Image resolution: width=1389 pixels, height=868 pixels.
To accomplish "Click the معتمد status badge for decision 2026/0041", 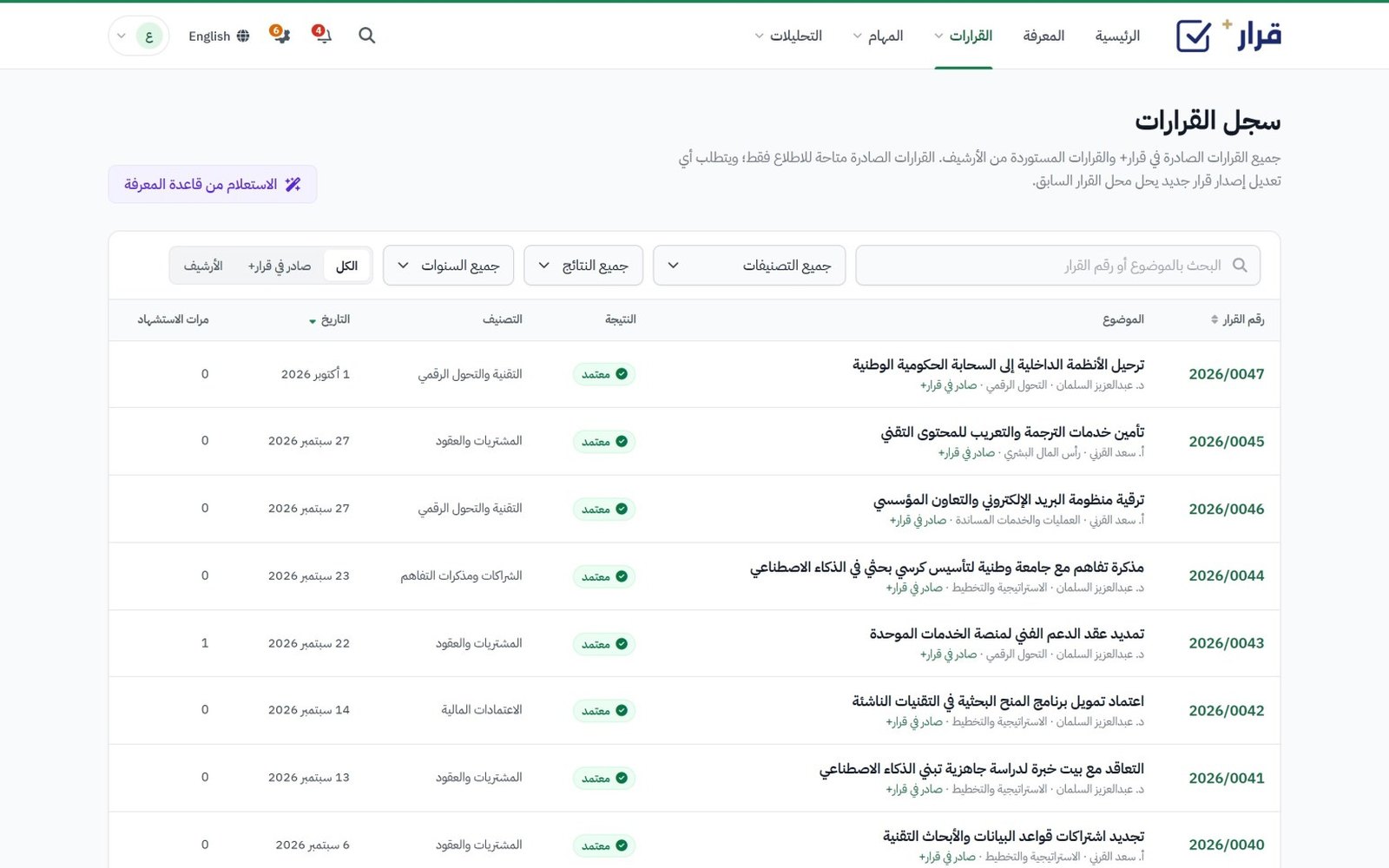I will click(603, 779).
